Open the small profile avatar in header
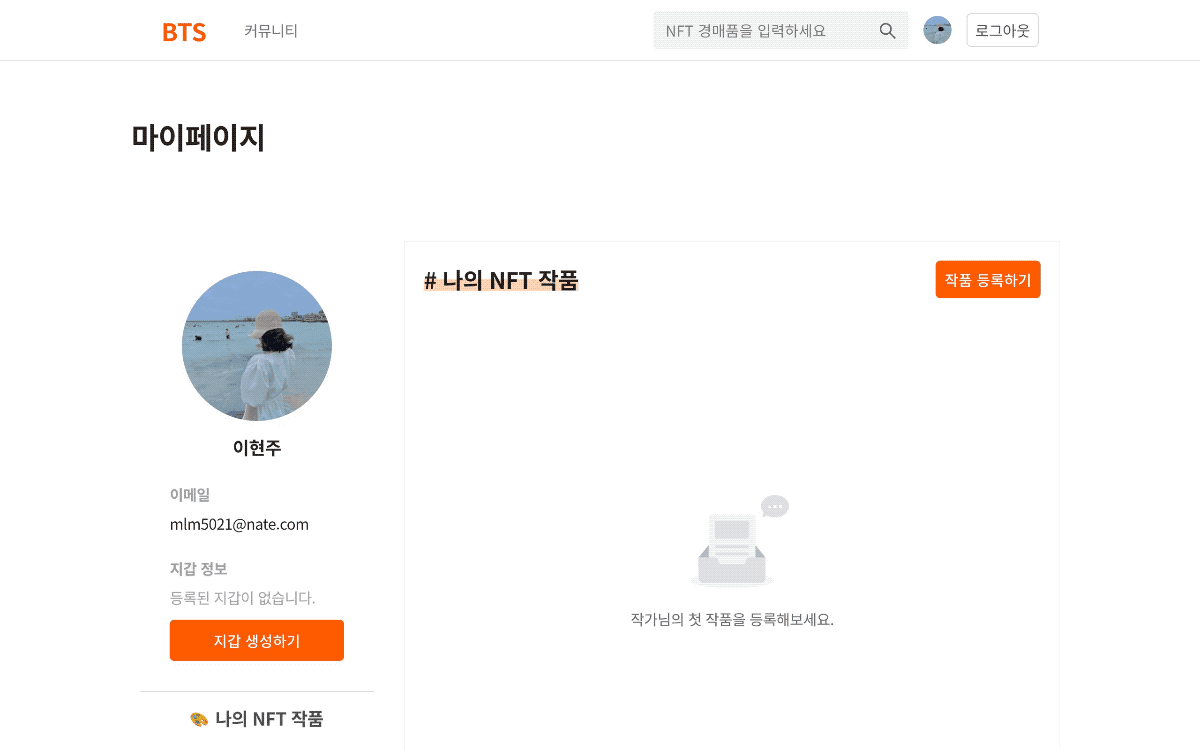Image resolution: width=1200 pixels, height=750 pixels. click(x=937, y=30)
